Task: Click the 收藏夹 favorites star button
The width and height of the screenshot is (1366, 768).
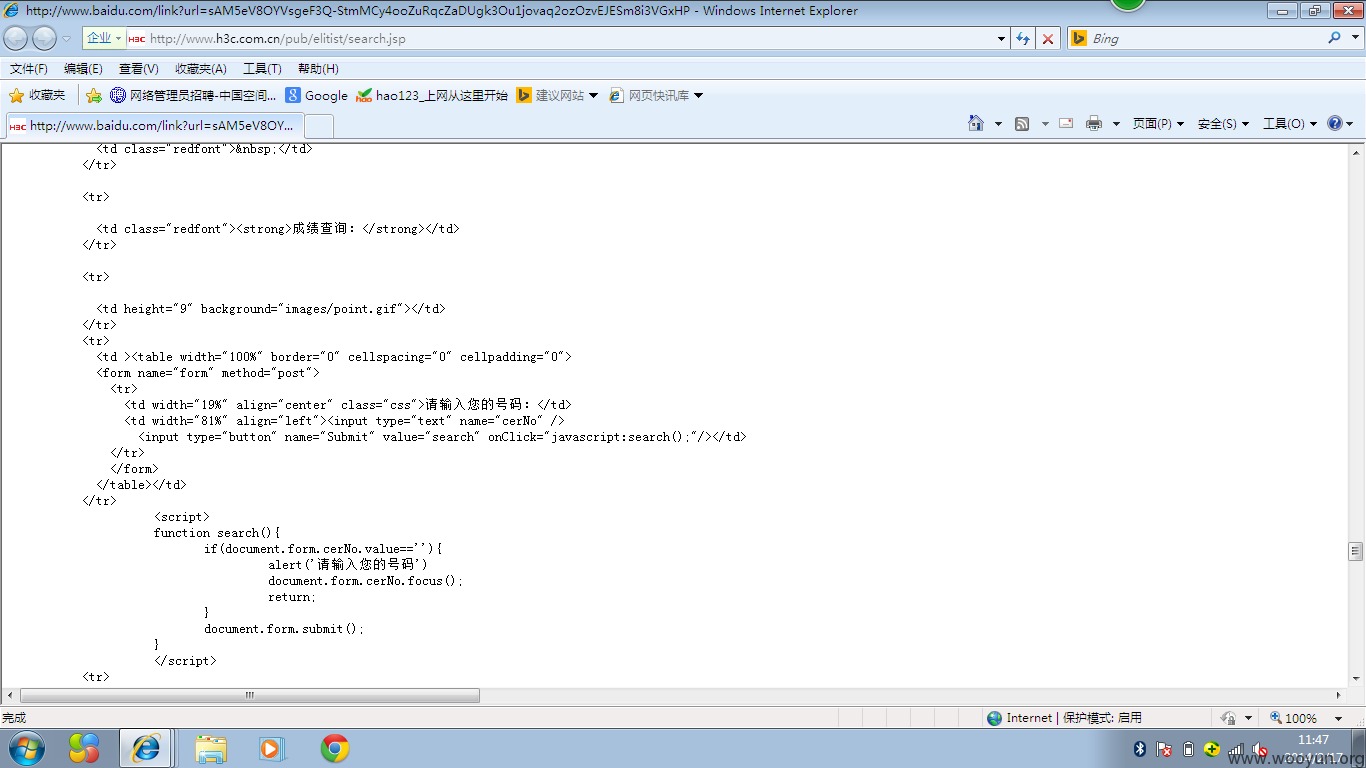Action: [x=37, y=95]
